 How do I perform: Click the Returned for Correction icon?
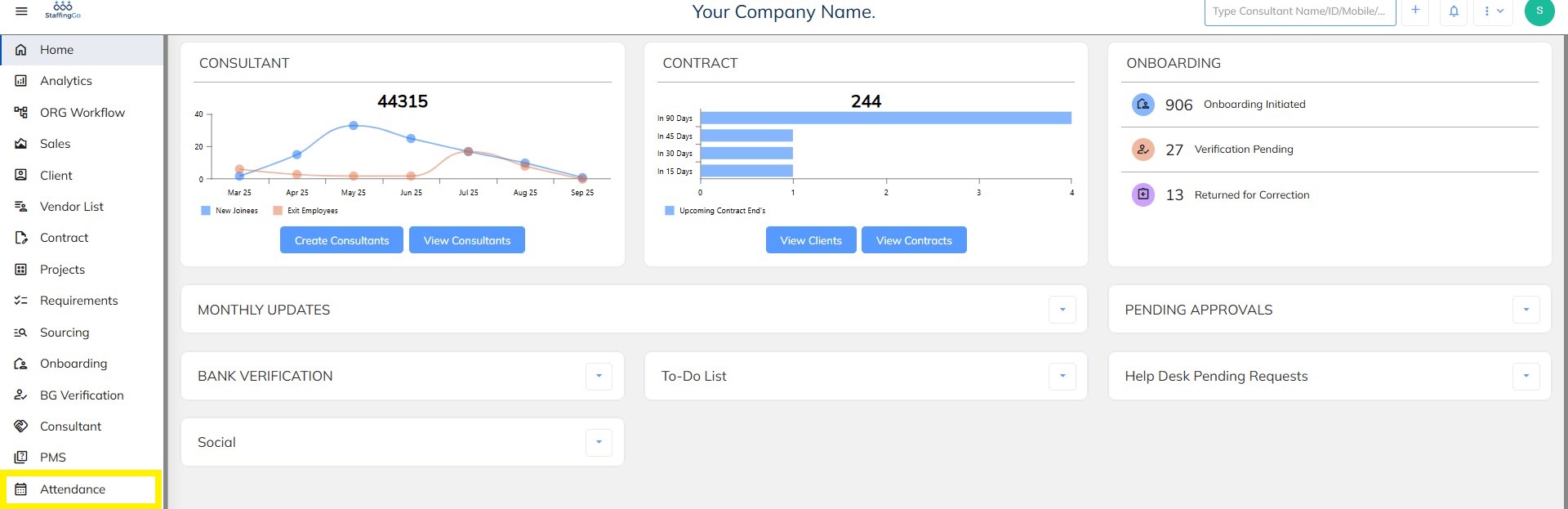click(1143, 194)
